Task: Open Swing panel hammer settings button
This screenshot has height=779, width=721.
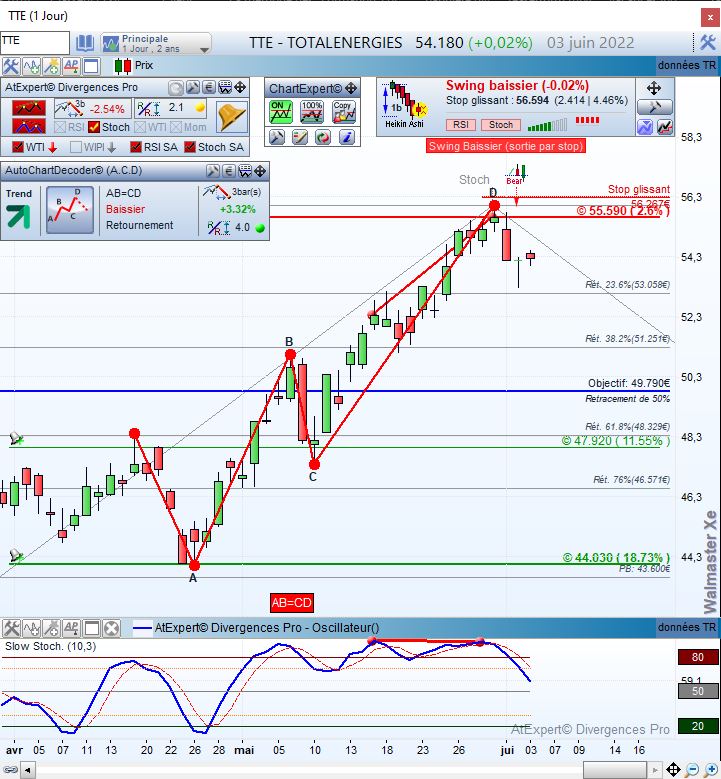Action: point(655,107)
